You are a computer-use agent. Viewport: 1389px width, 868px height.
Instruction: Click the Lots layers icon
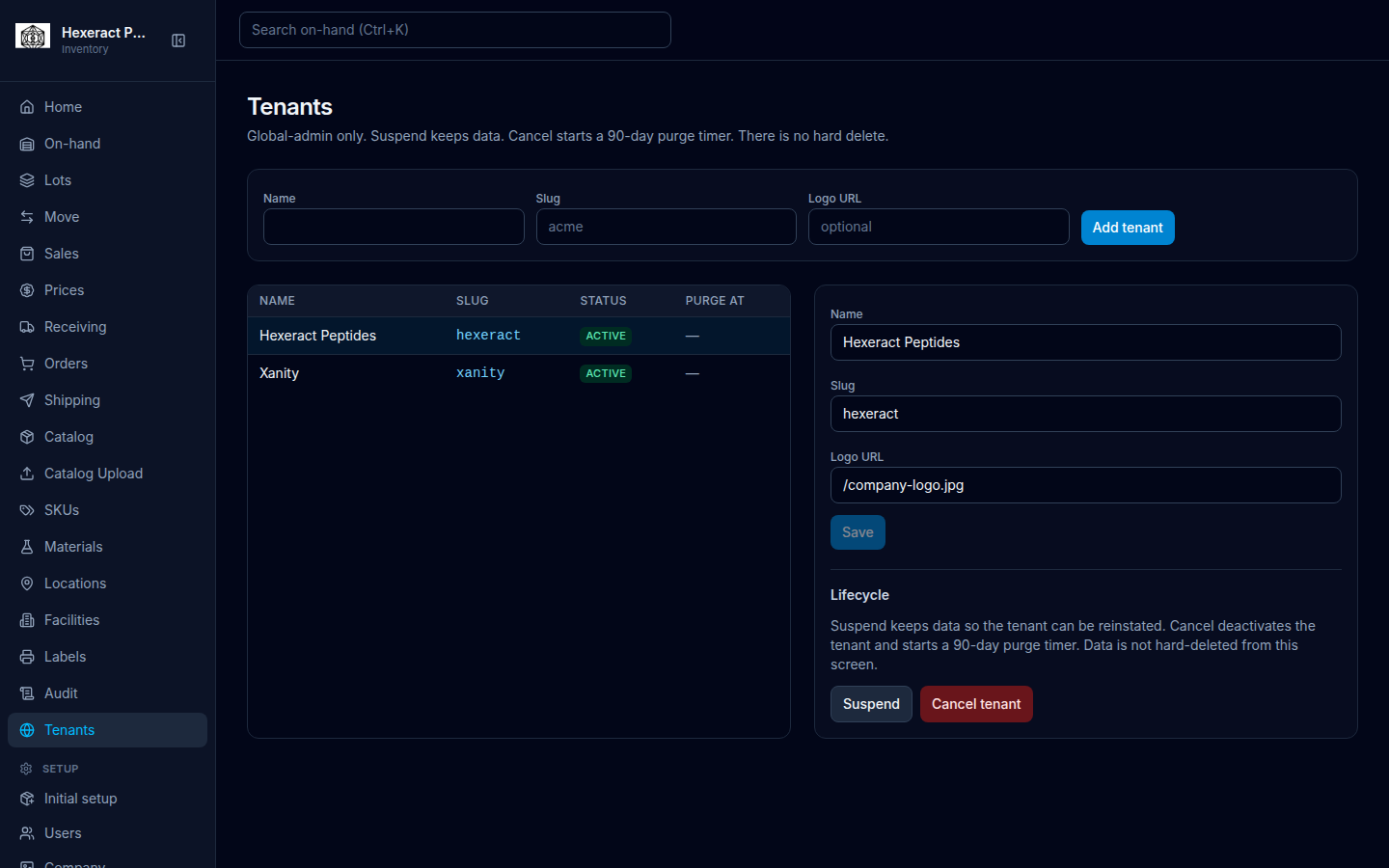[x=27, y=180]
